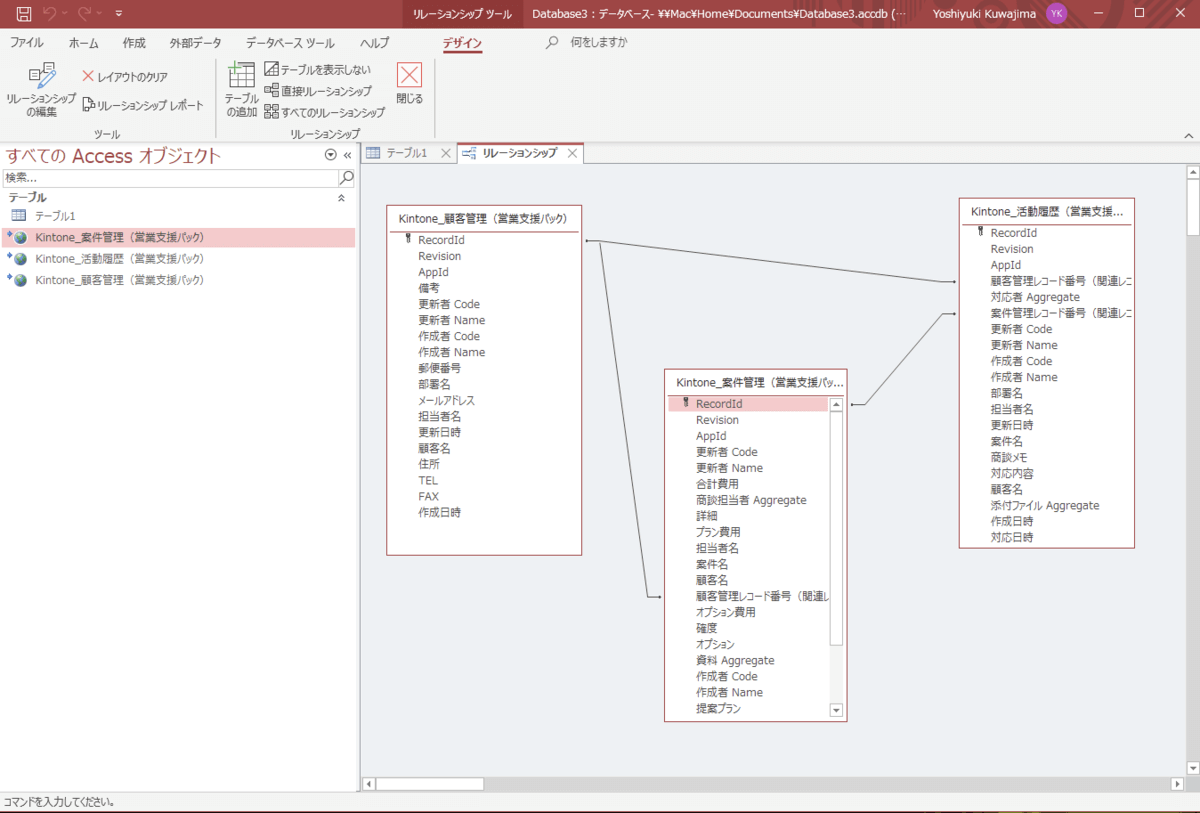
Task: Select Kintone_顧客管理 in navigation pane
Action: (178, 280)
